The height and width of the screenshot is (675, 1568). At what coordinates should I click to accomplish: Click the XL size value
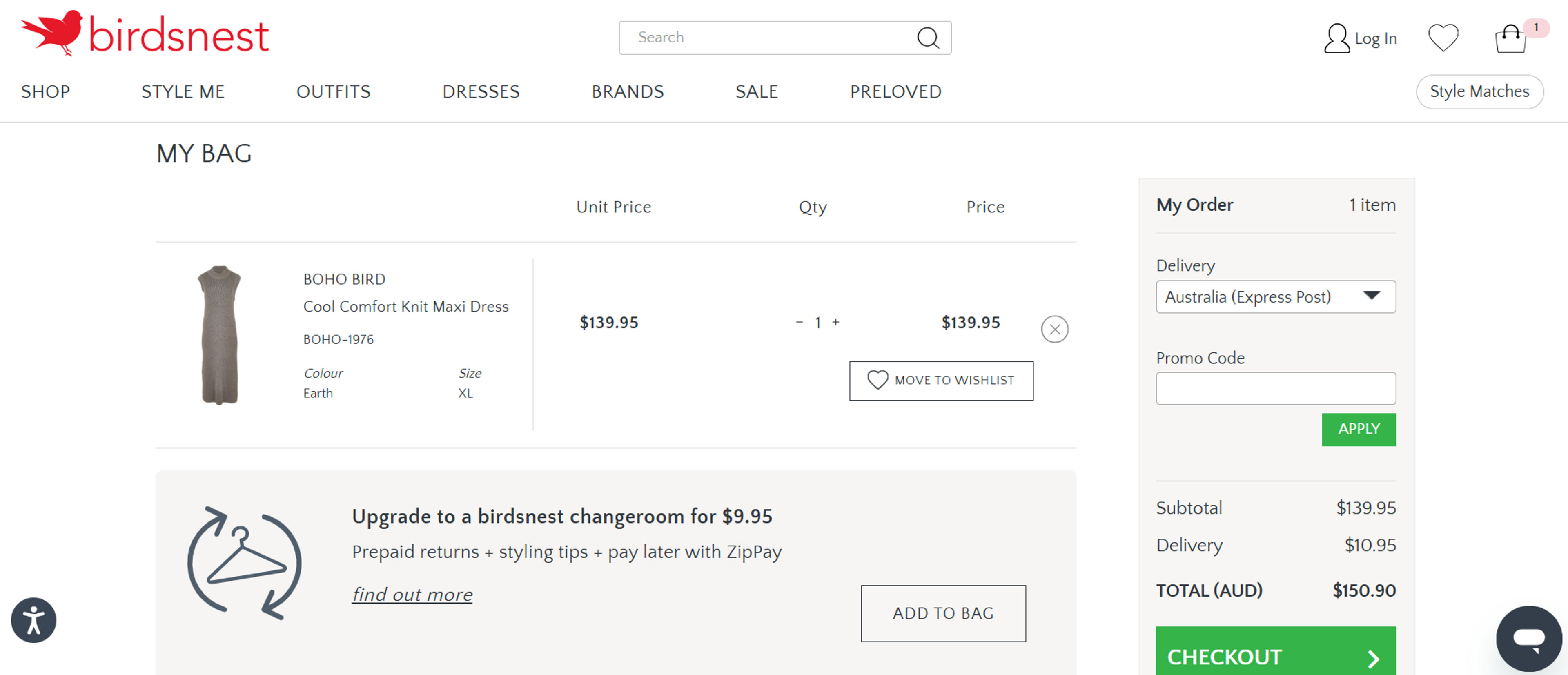pos(465,393)
